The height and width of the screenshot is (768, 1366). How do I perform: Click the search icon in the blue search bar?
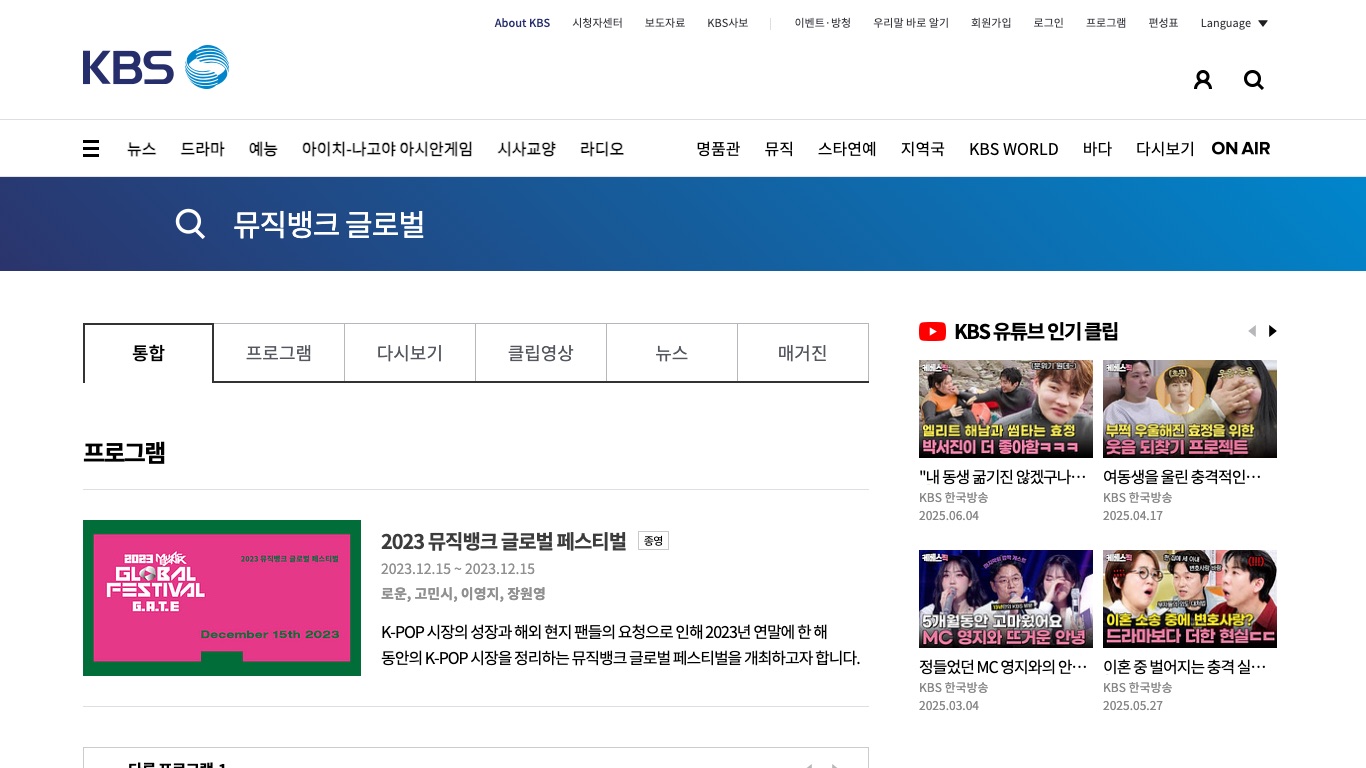click(x=190, y=223)
